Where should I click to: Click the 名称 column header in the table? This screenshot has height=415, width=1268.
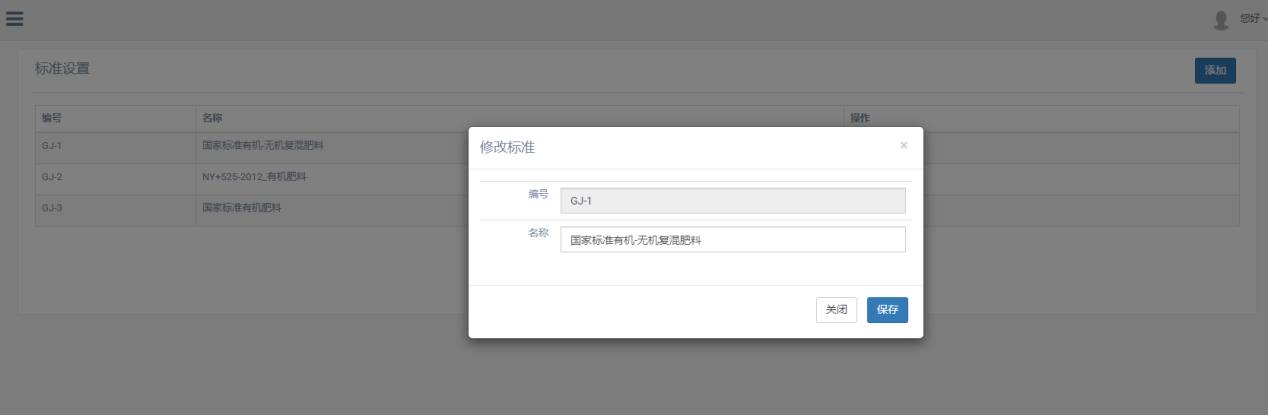click(212, 118)
